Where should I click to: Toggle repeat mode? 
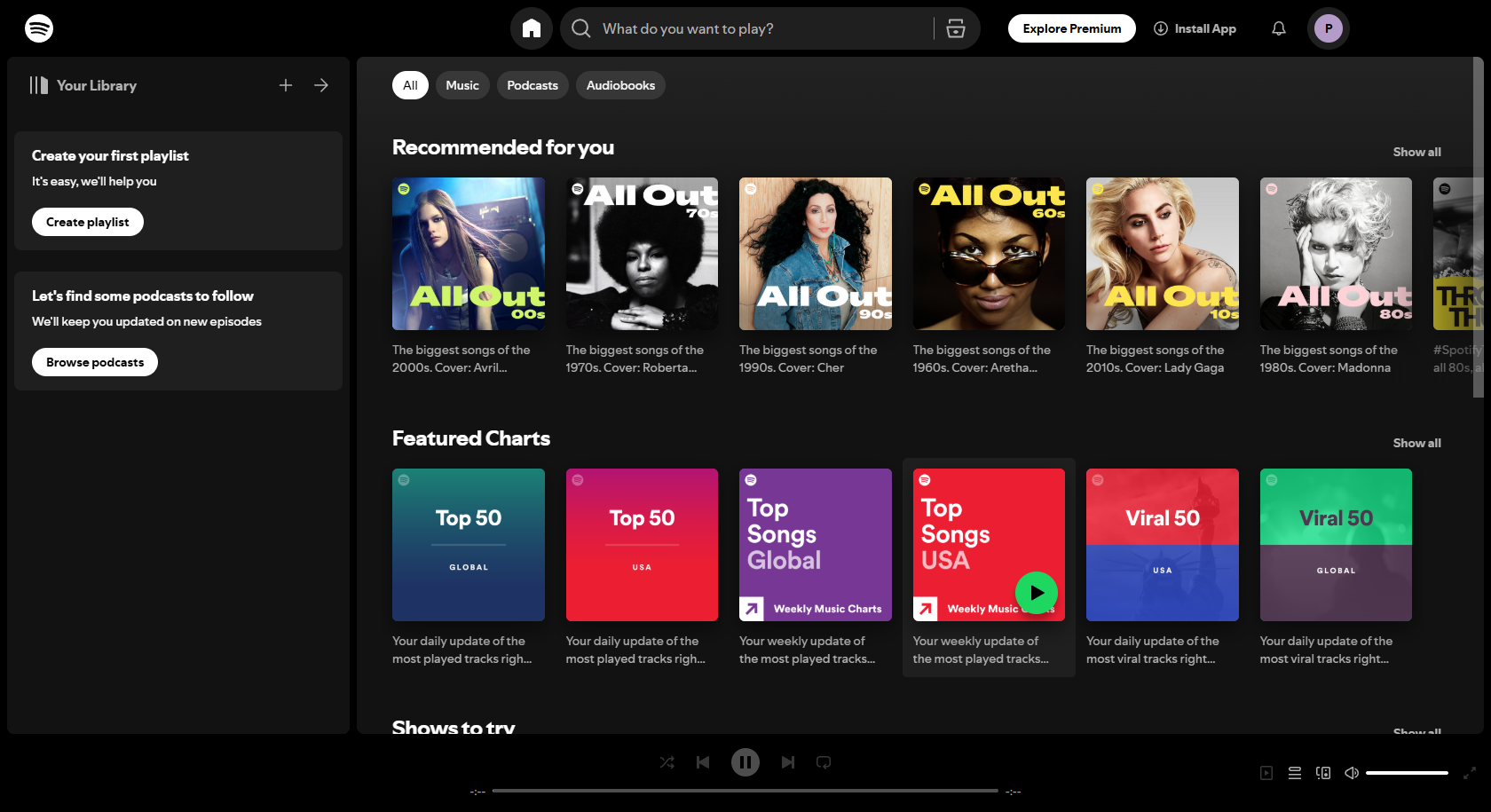pos(824,762)
